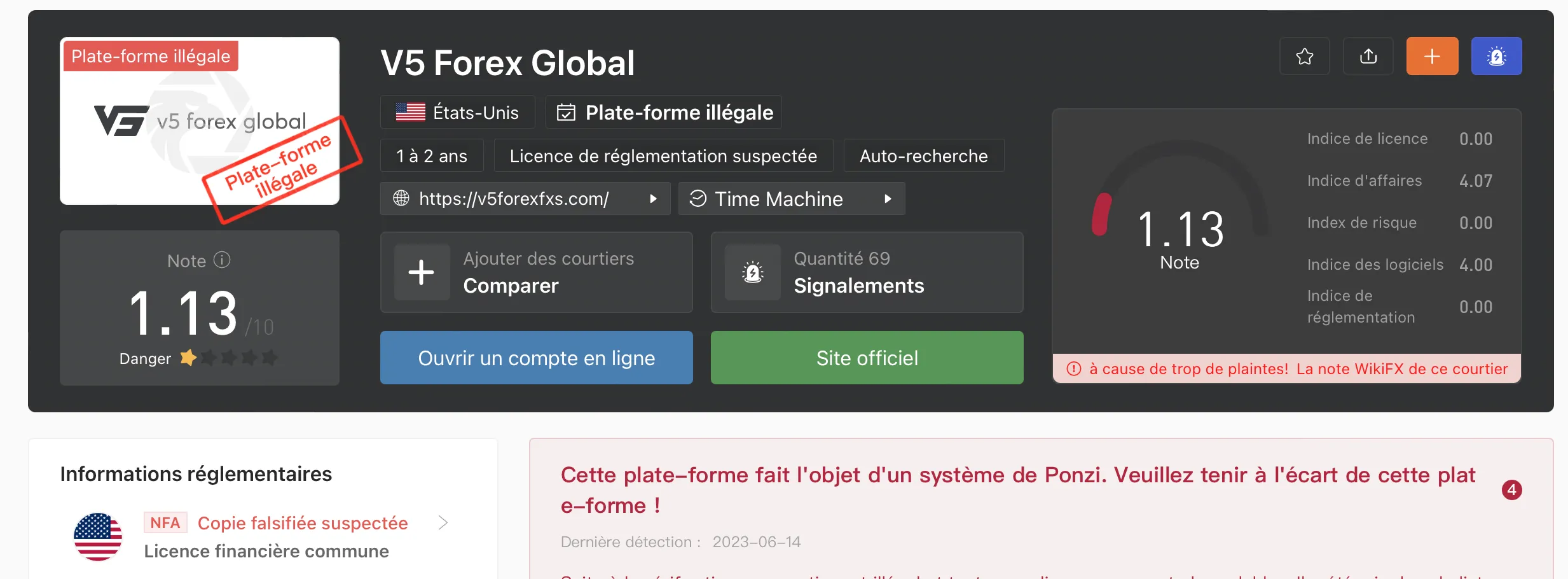Click the share upload icon
Screen dimensions: 1568x579
tap(1368, 56)
